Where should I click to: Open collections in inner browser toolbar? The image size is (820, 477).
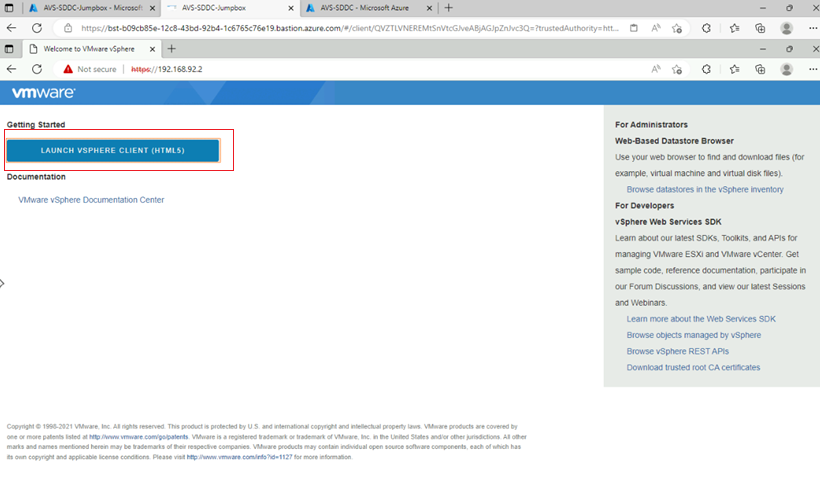coord(760,69)
